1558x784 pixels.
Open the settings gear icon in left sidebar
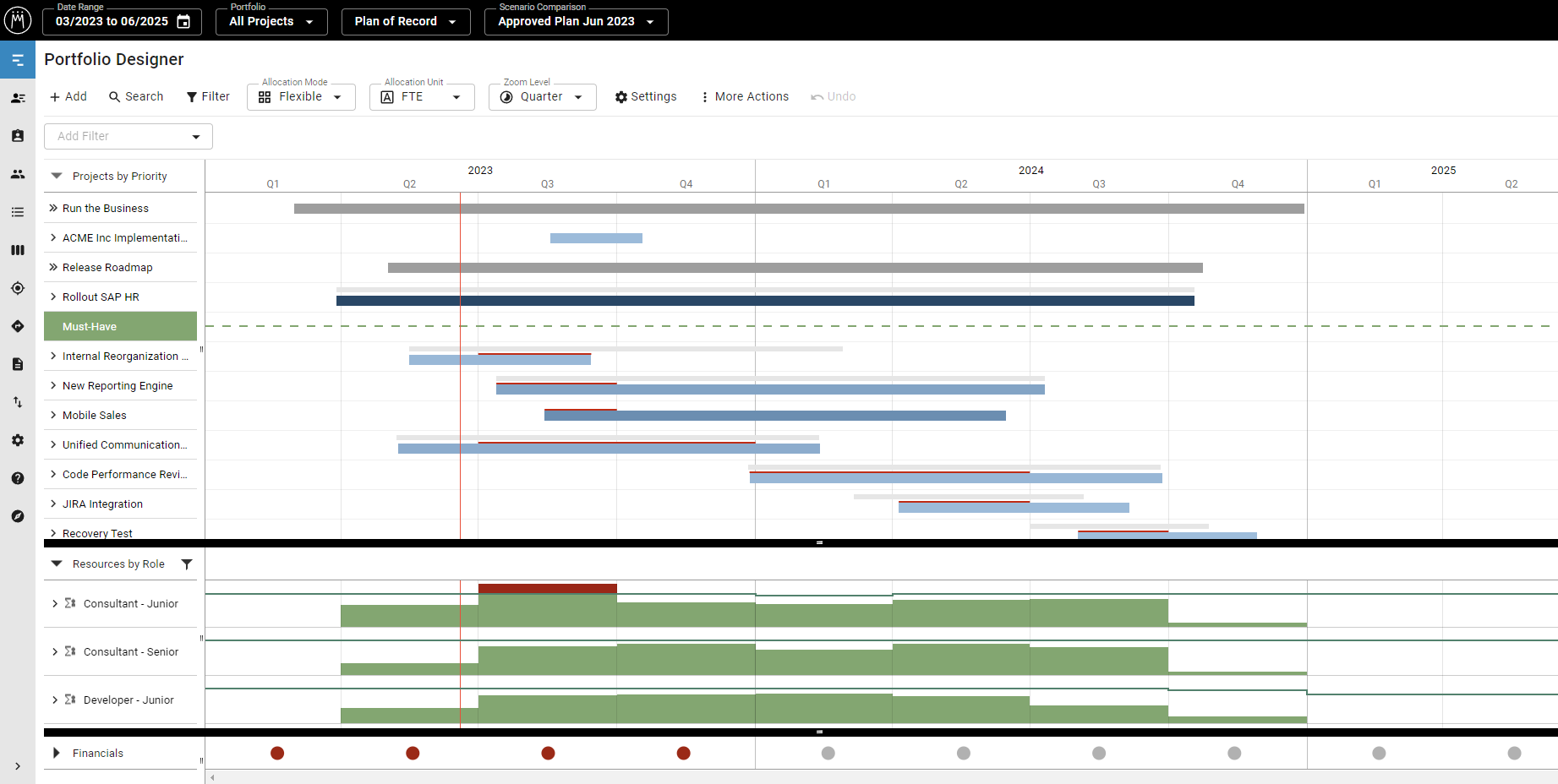pos(18,440)
